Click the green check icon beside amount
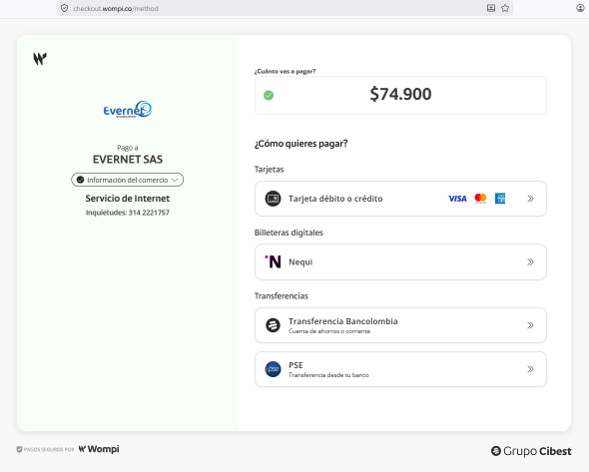The height and width of the screenshot is (472, 589). tap(268, 95)
